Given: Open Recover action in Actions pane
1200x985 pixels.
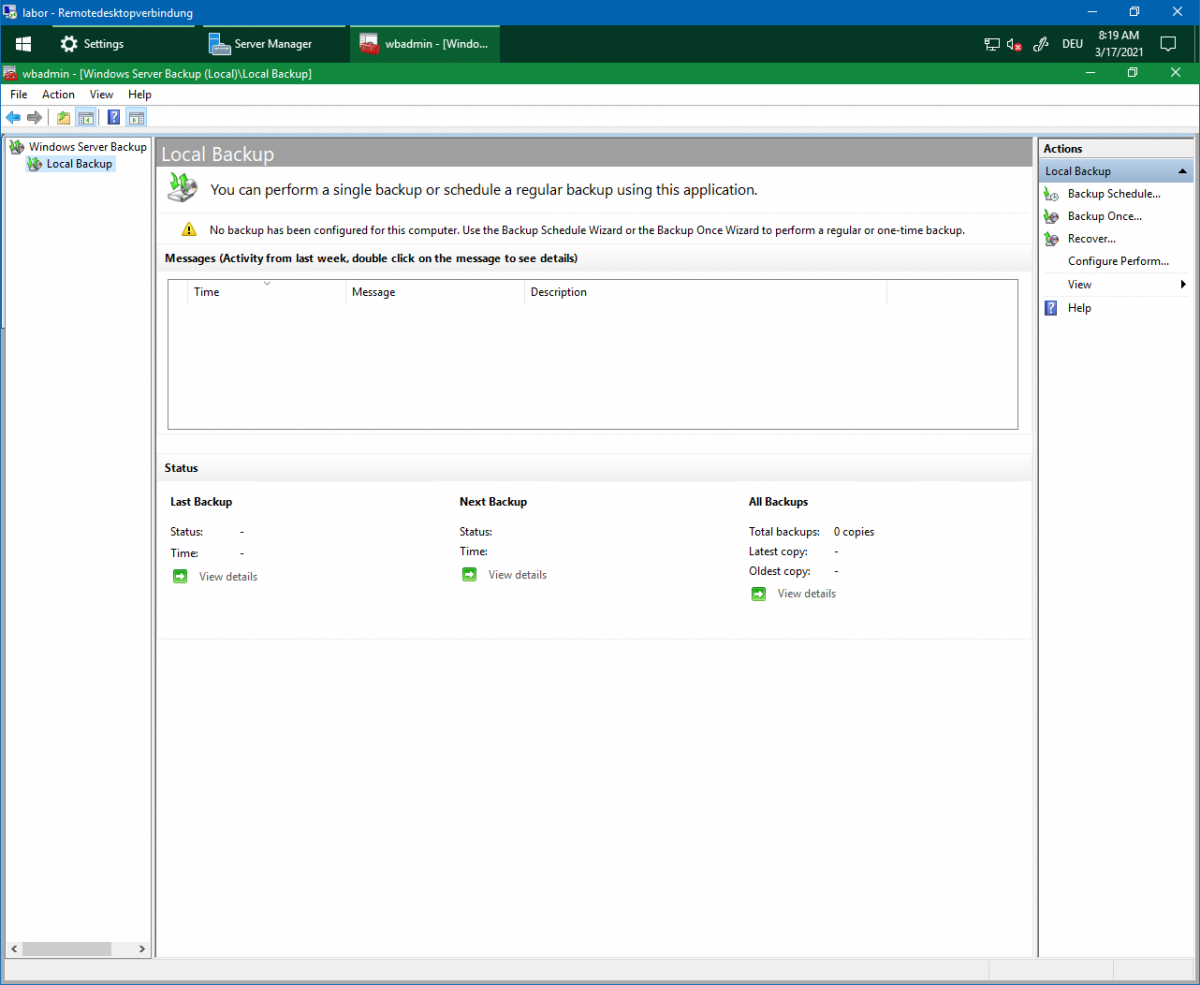Looking at the screenshot, I should pyautogui.click(x=1091, y=239).
